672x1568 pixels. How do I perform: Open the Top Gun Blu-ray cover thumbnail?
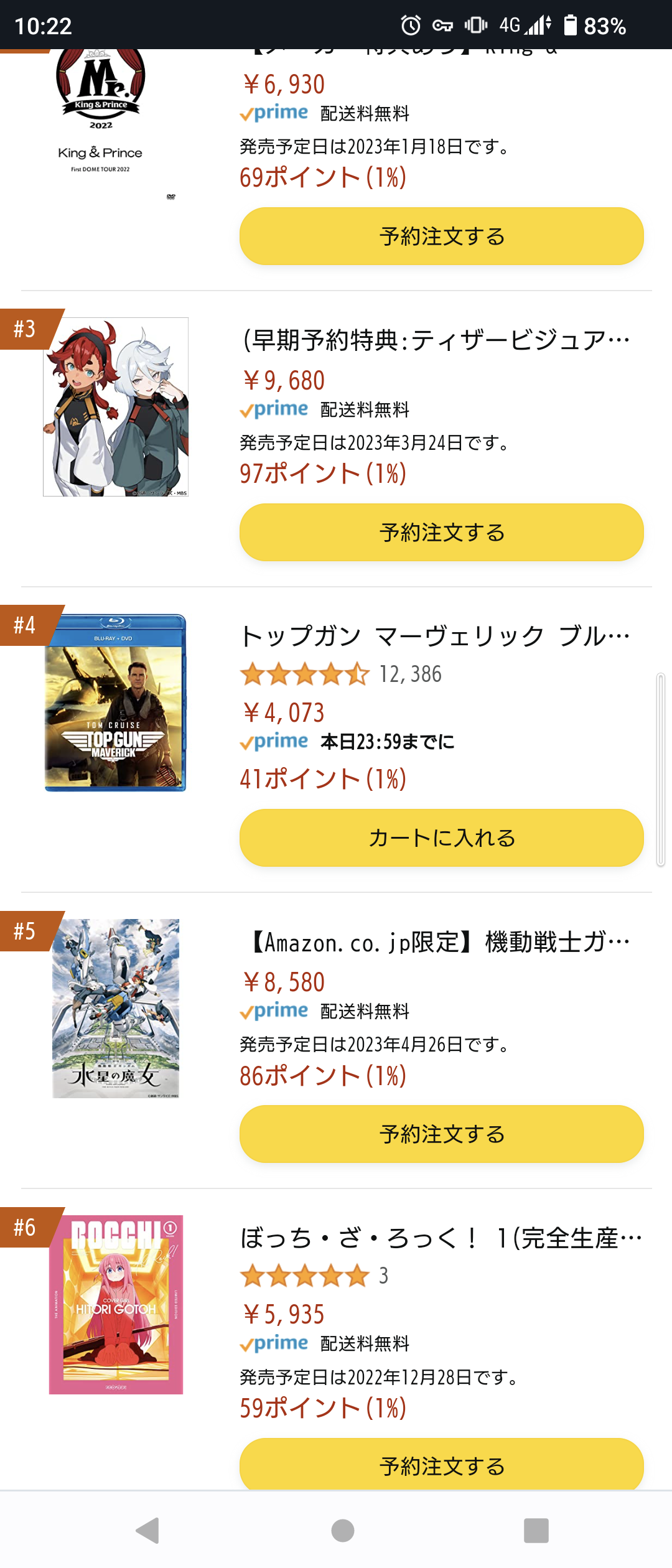click(116, 702)
